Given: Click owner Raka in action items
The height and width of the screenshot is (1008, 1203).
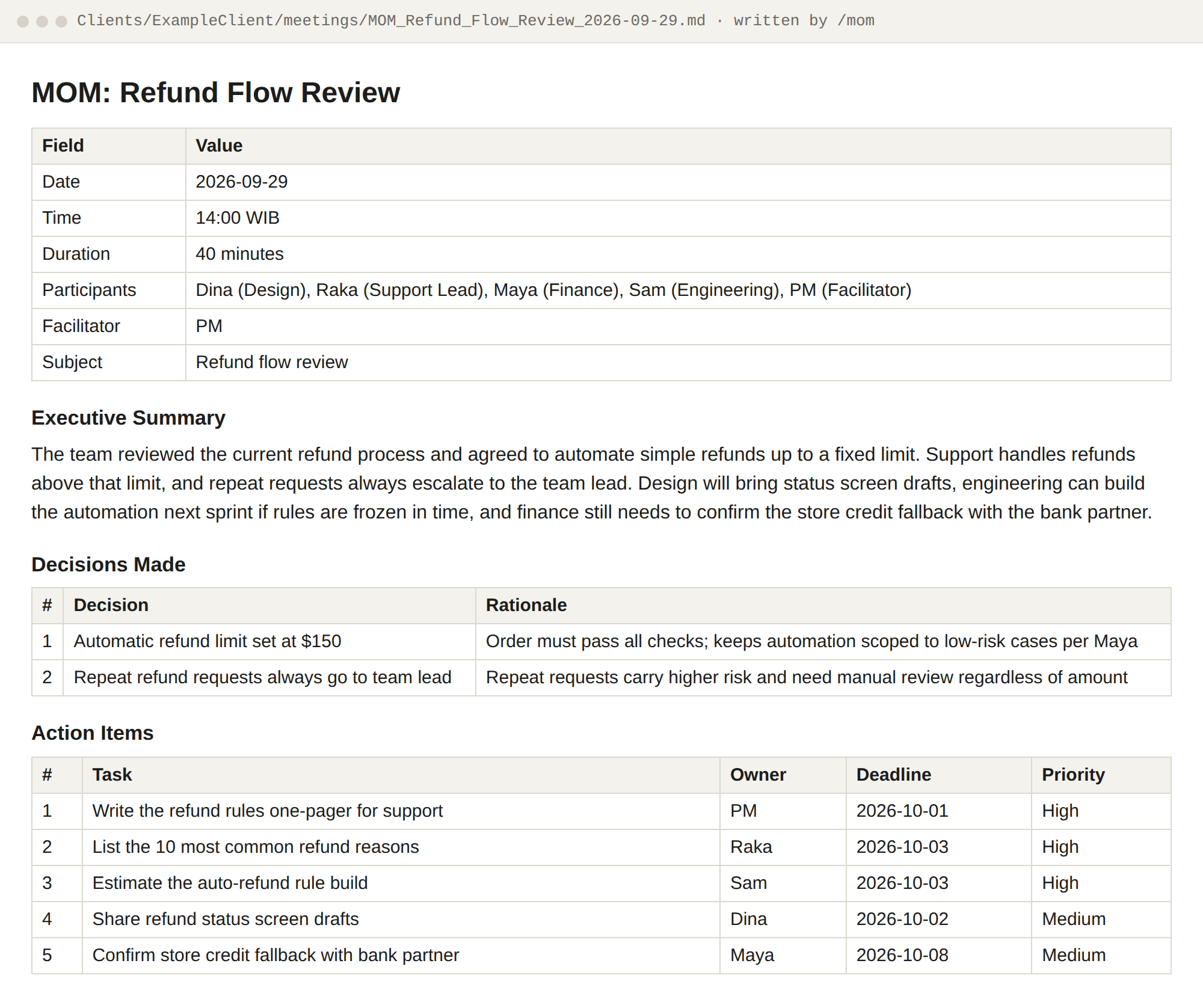Looking at the screenshot, I should coord(751,847).
